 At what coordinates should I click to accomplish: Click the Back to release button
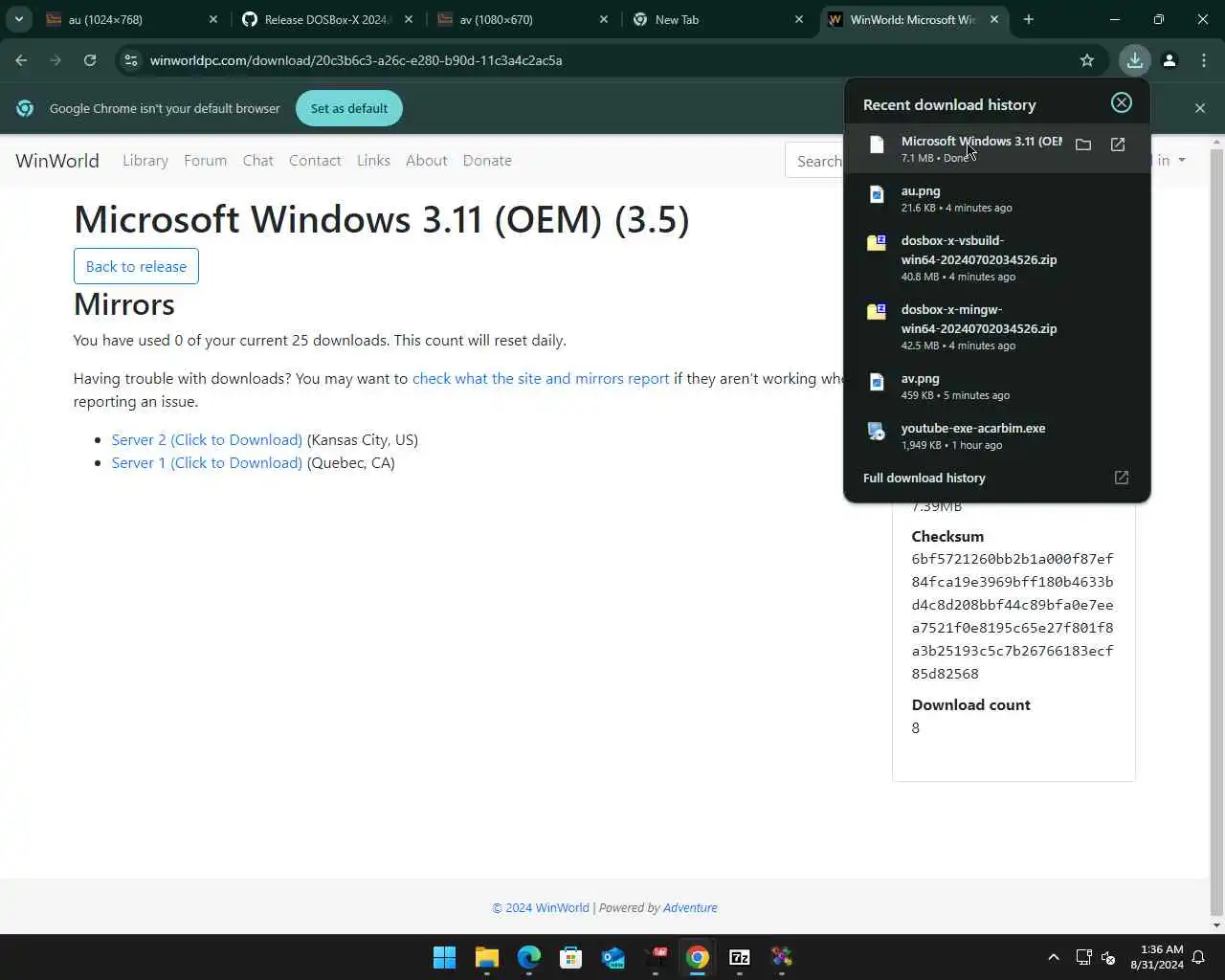click(136, 266)
